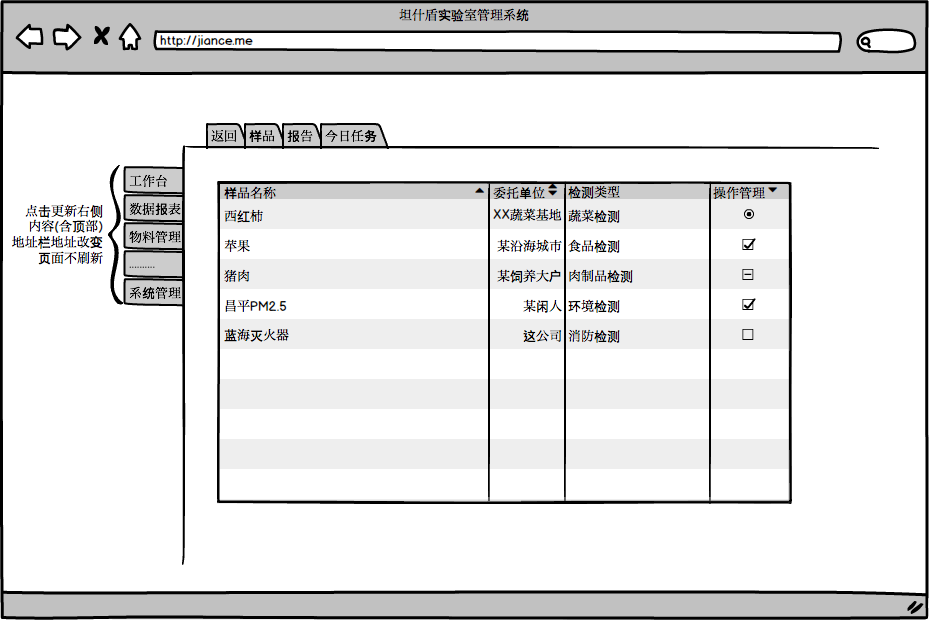Click the browser forward arrow icon
The image size is (929, 620).
[x=66, y=38]
